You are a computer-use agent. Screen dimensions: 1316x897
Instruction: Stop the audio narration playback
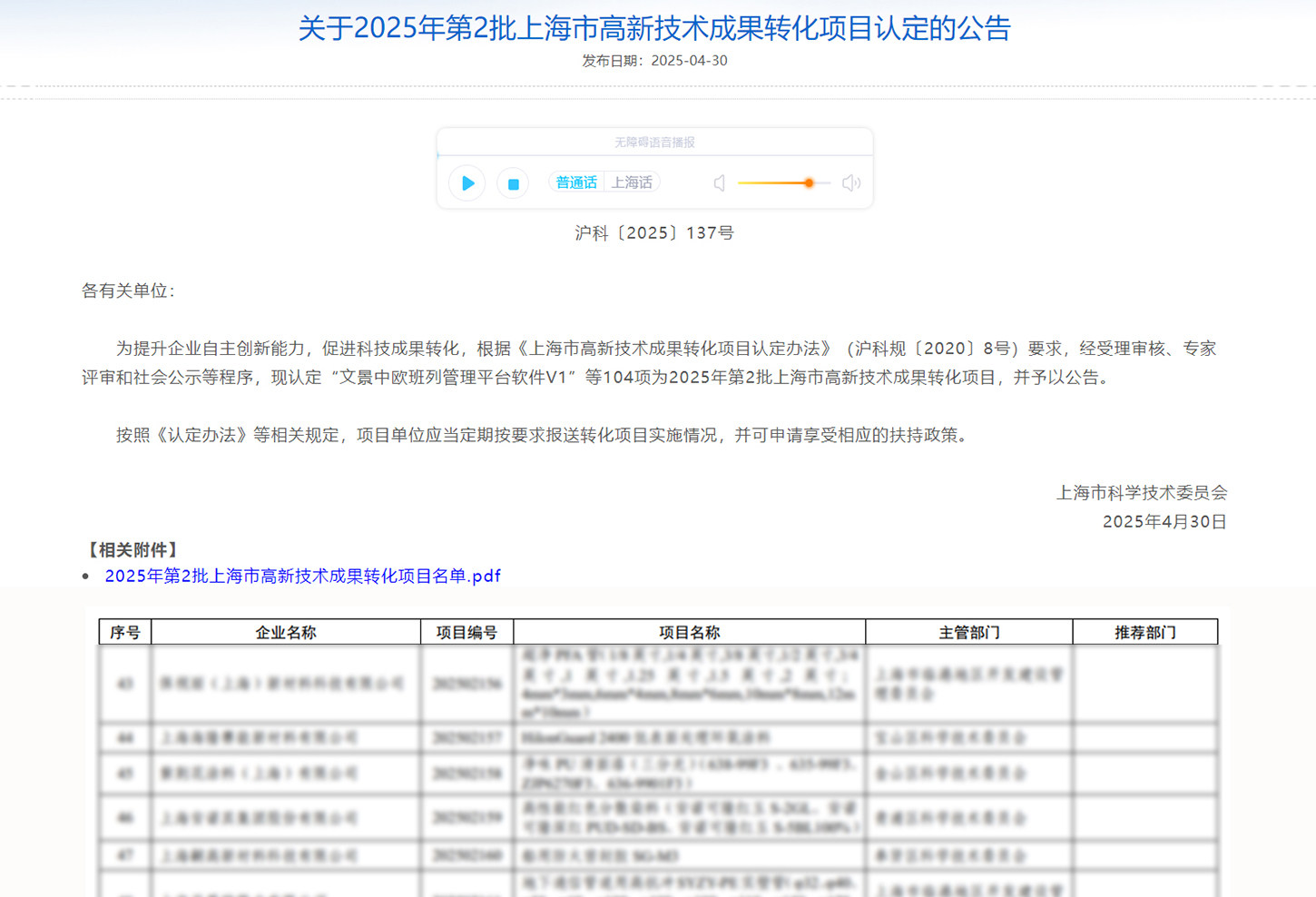tap(513, 183)
